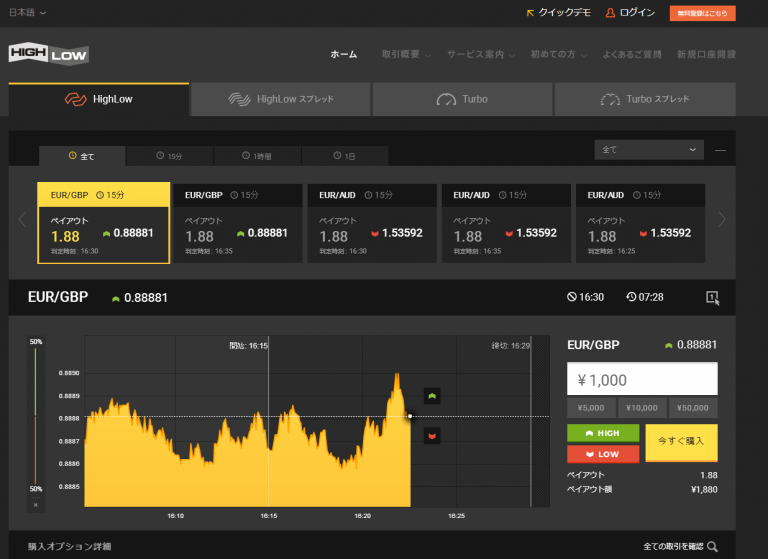Screen dimensions: 768x559
Task: Set amount with ¥10,000 button
Action: tap(642, 408)
